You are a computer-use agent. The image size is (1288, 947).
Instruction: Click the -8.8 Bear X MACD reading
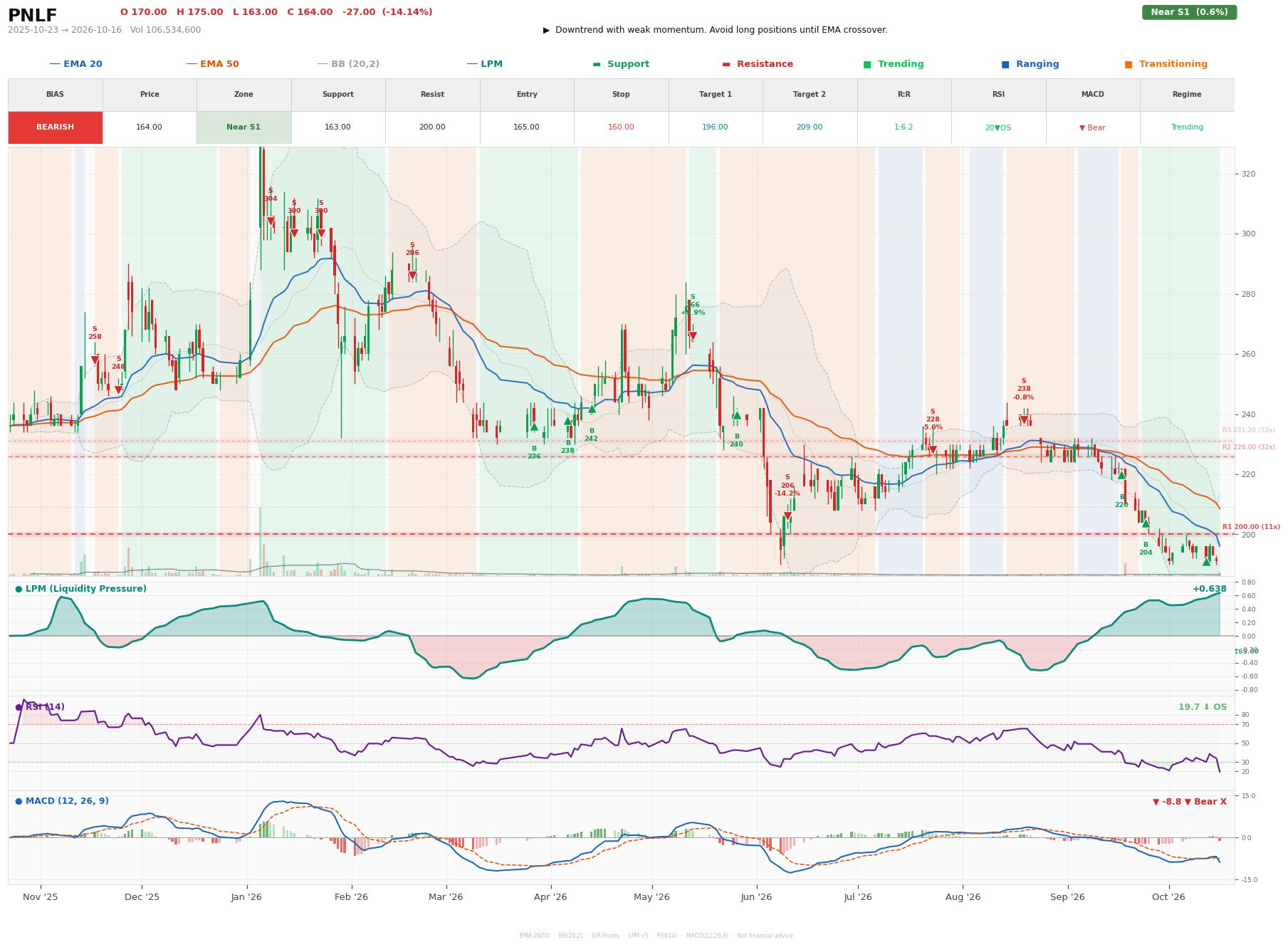[1190, 802]
